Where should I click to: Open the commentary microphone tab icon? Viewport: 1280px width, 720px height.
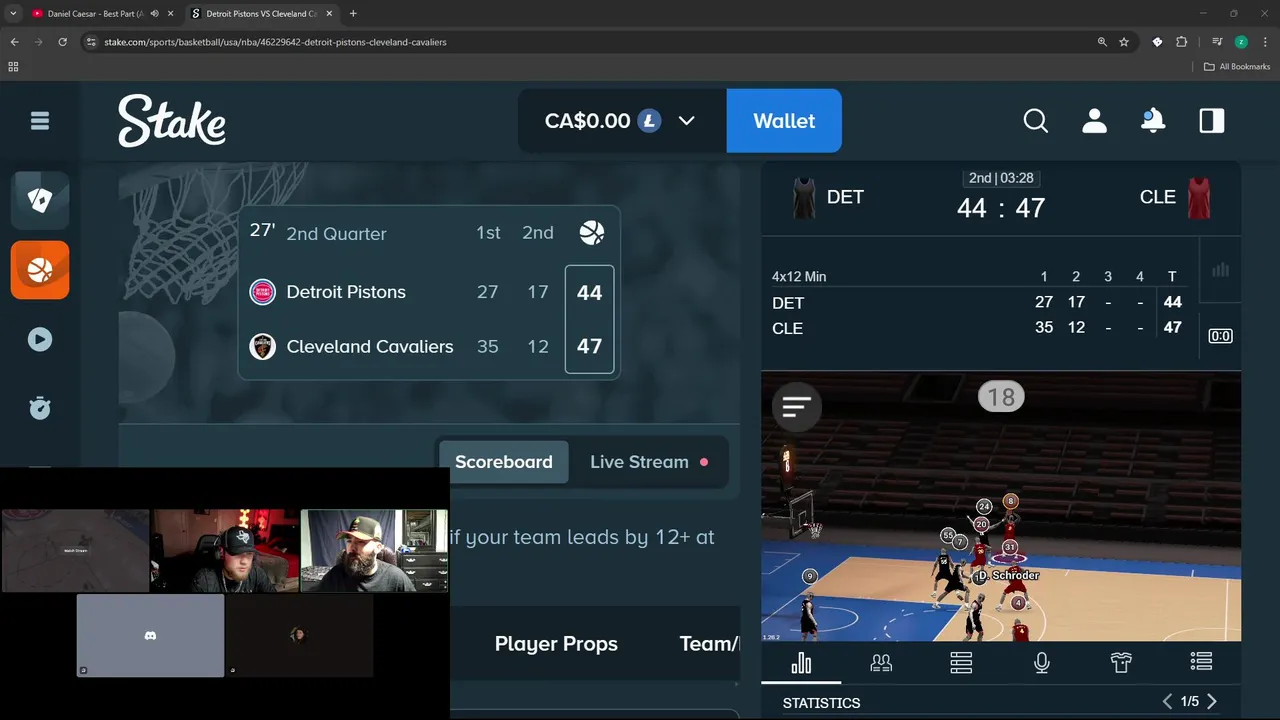coord(1041,663)
